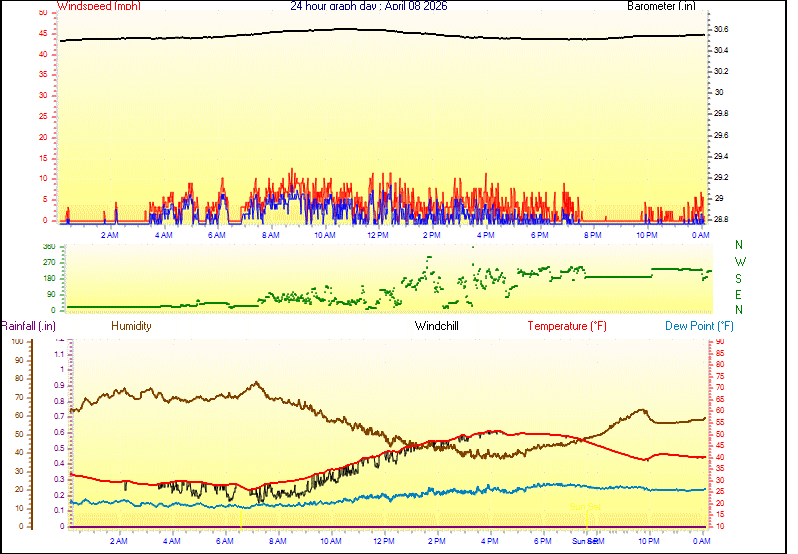
Task: Click 10 PM on the windspeed time axis
Action: click(x=647, y=235)
